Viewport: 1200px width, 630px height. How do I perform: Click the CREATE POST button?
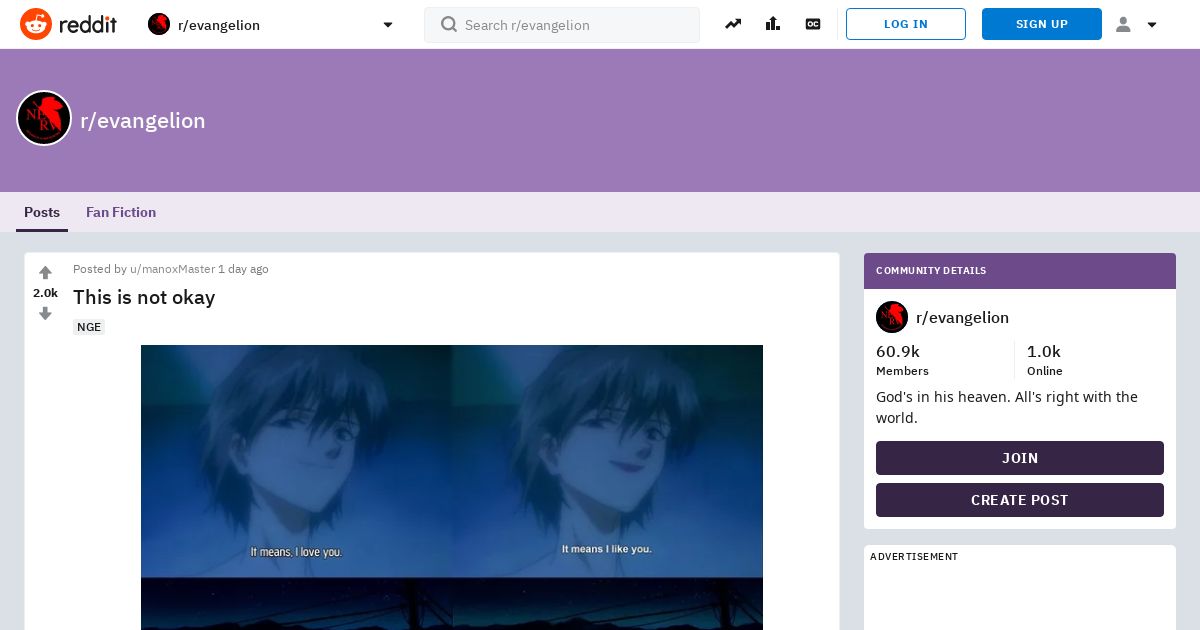click(1020, 500)
